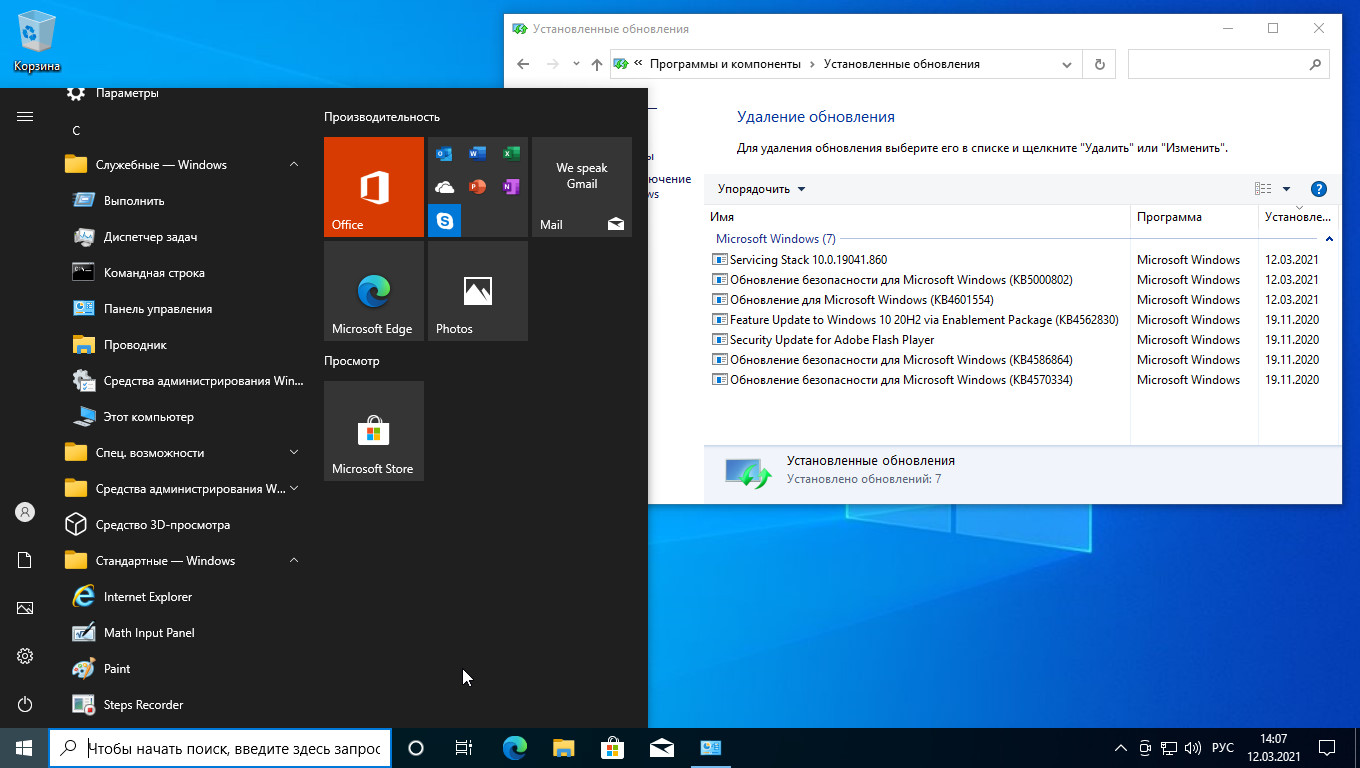Open the Photos tile
Screen dimensions: 1360x768
(x=477, y=291)
